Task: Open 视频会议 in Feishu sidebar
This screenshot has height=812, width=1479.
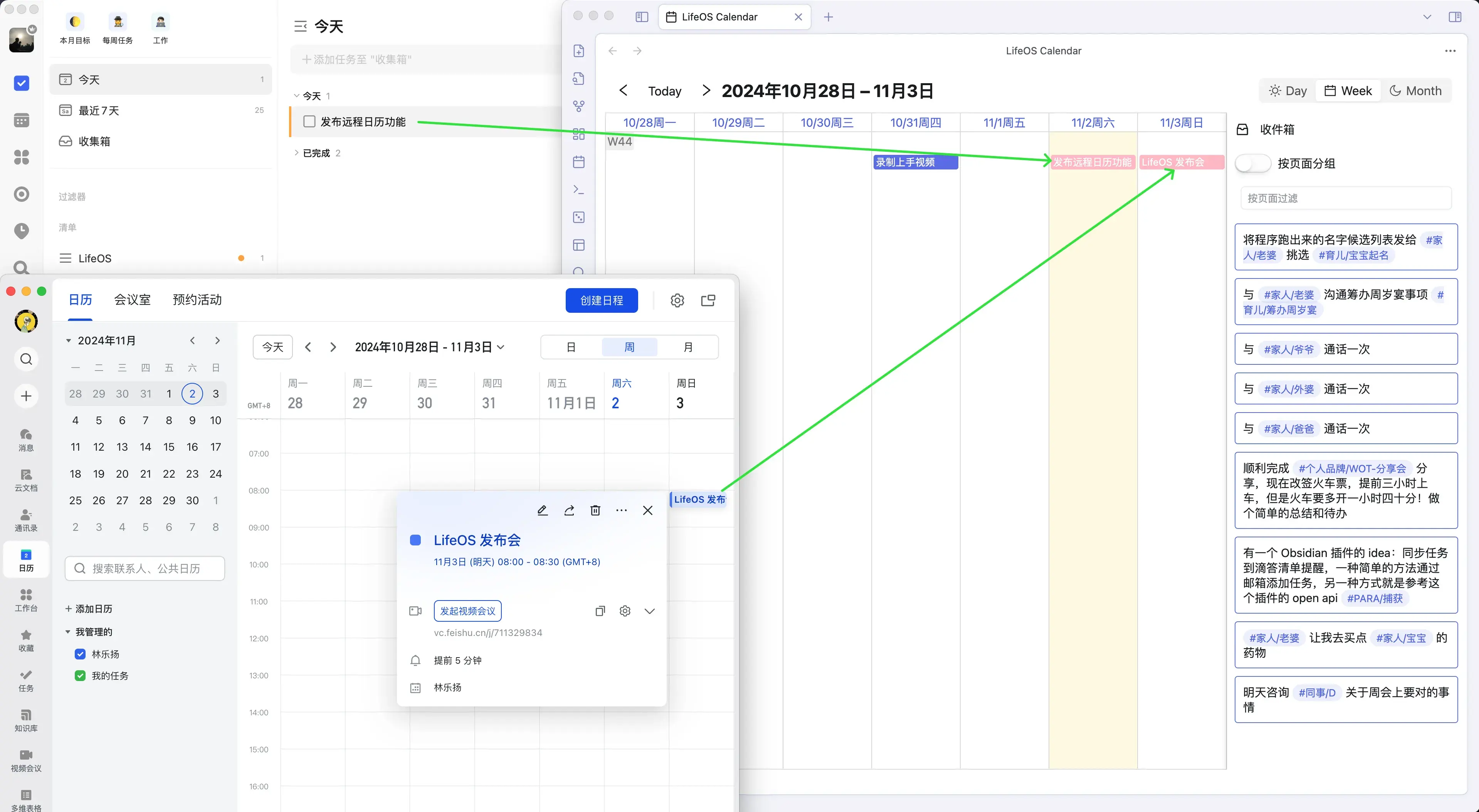Action: 26,760
